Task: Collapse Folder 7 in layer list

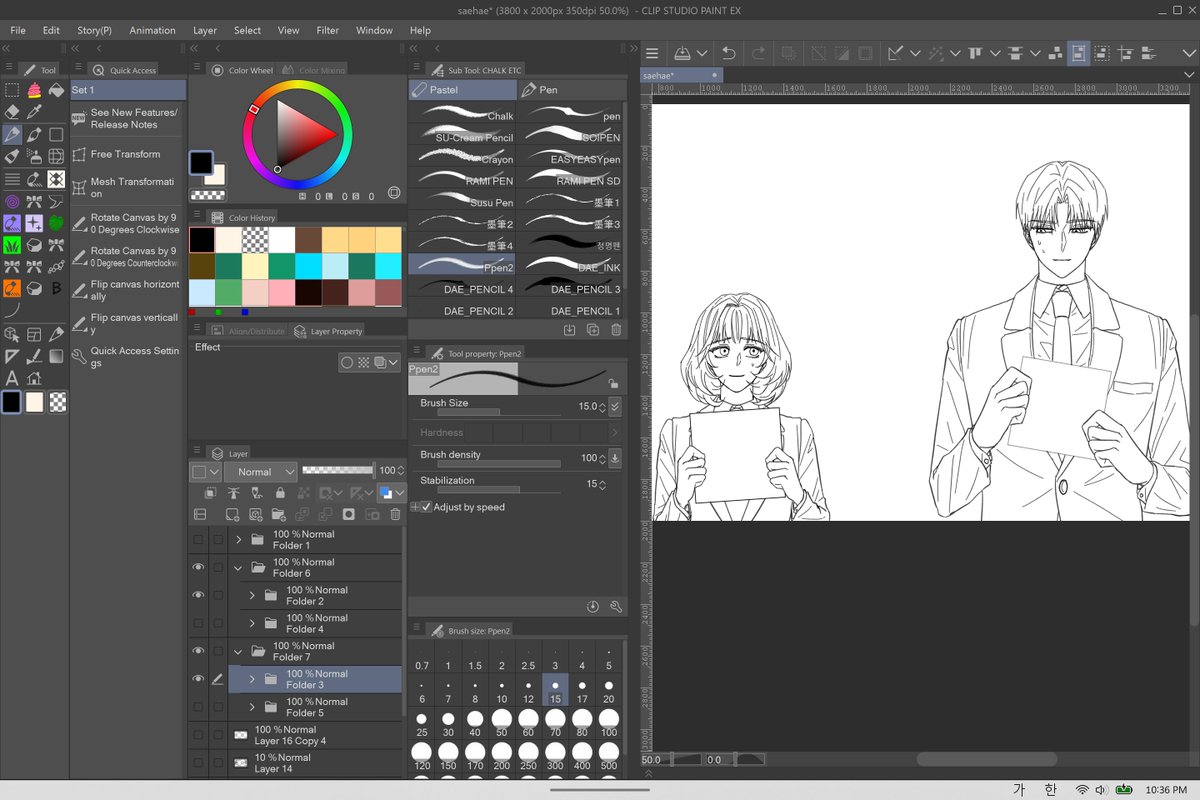Action: coord(238,651)
